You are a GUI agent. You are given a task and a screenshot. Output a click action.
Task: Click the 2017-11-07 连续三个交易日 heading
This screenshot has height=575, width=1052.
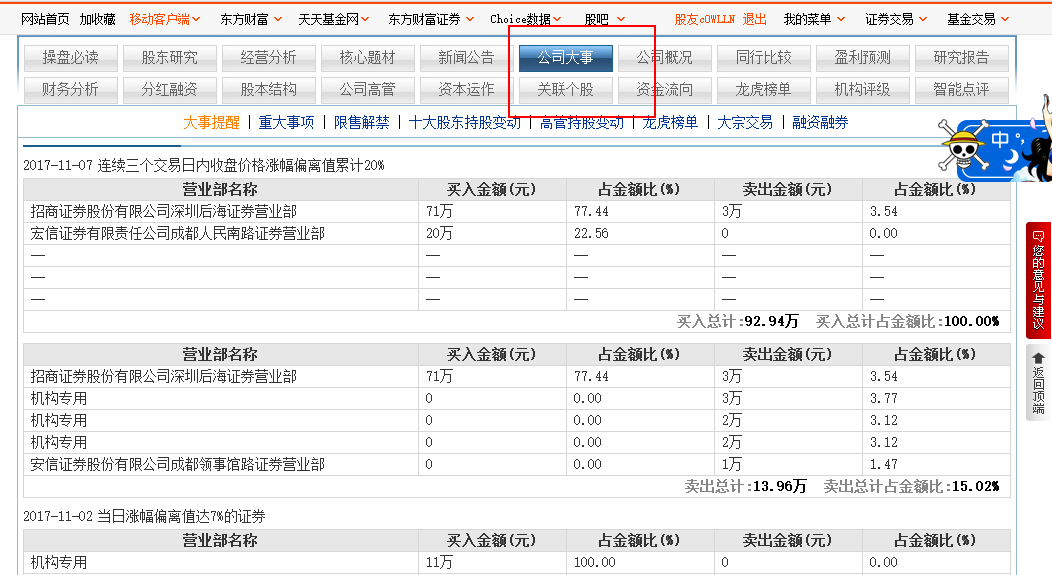click(204, 166)
